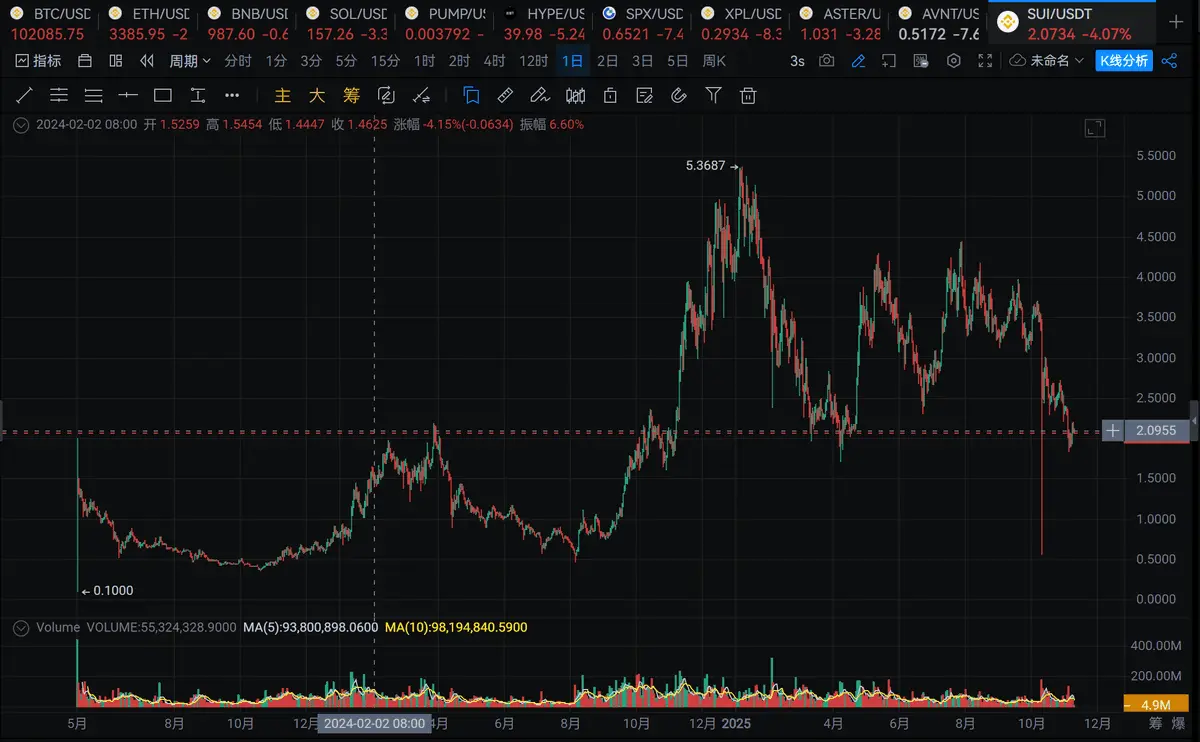Toggle the 大 indicator button
The height and width of the screenshot is (742, 1200).
coord(317,96)
